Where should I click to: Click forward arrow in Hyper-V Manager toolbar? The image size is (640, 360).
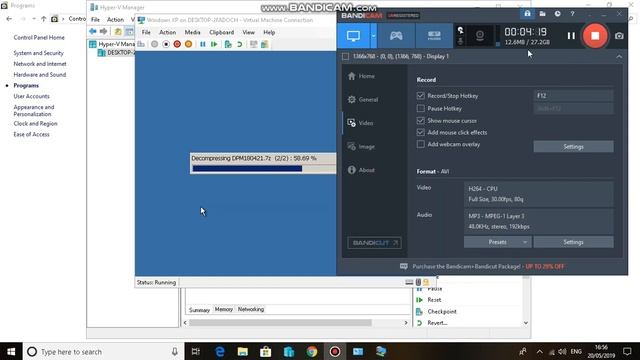click(x=104, y=31)
